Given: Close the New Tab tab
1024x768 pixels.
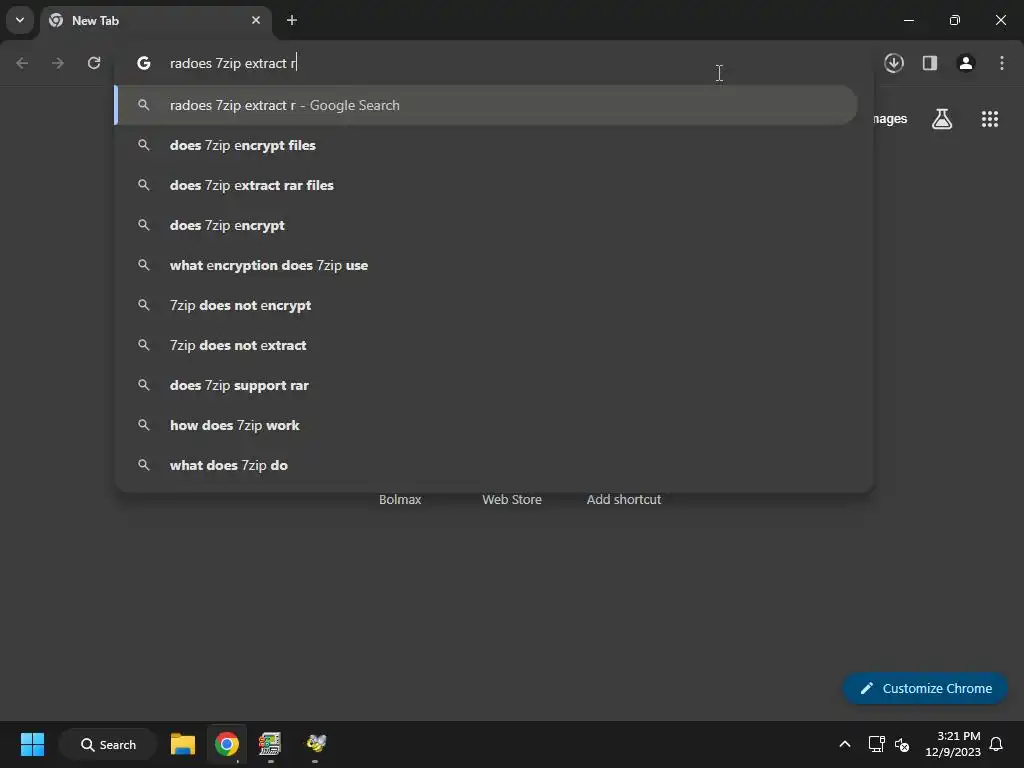Looking at the screenshot, I should pos(256,20).
